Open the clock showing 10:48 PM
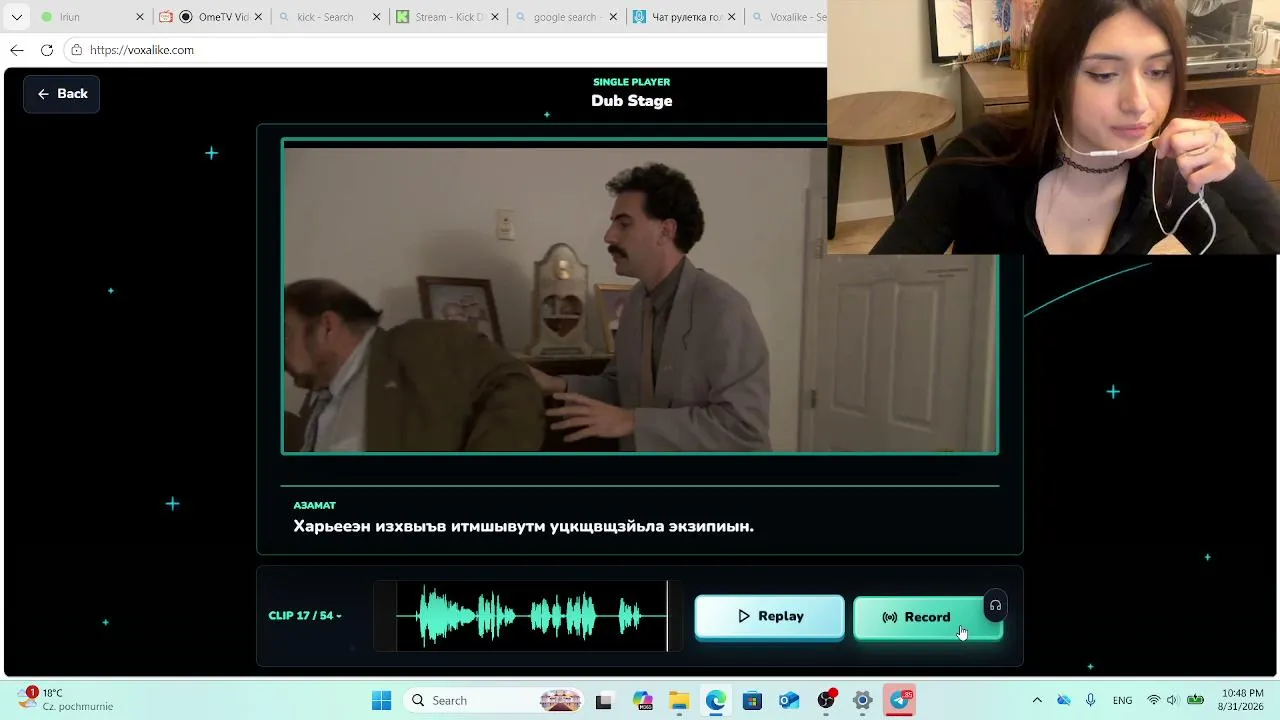 pyautogui.click(x=1242, y=699)
